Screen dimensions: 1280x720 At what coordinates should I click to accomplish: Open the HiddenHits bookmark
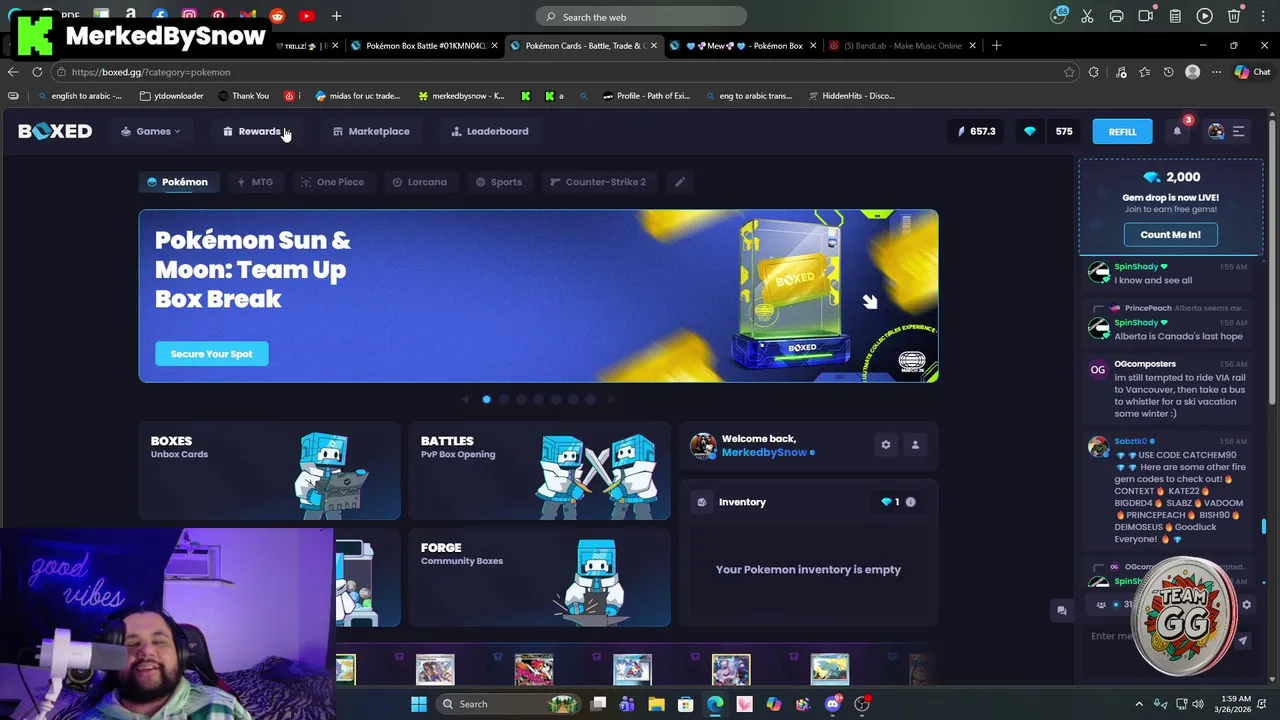[x=848, y=96]
